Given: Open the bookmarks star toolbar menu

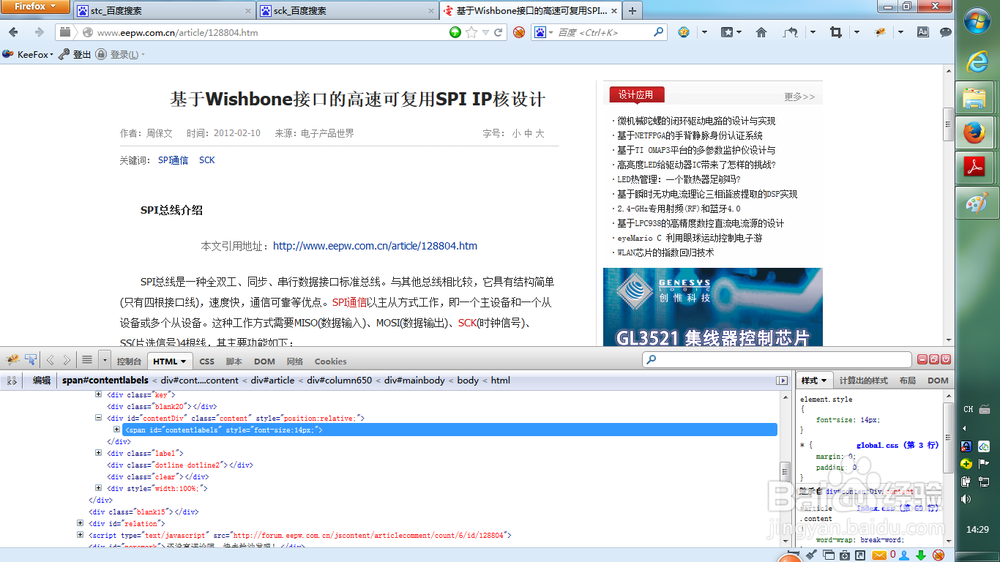Looking at the screenshot, I should (730, 32).
